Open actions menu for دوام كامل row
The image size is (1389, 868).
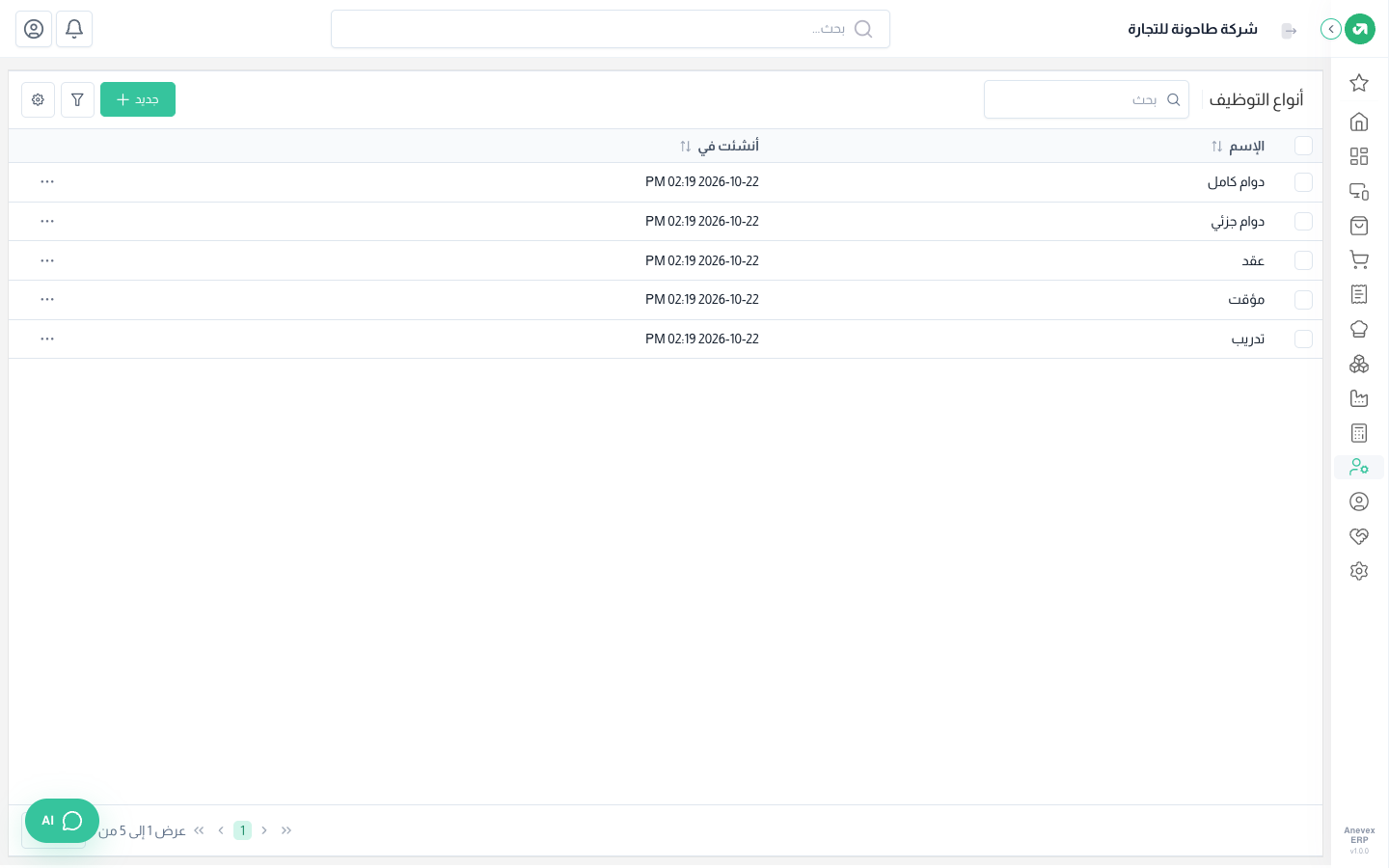pos(47,181)
